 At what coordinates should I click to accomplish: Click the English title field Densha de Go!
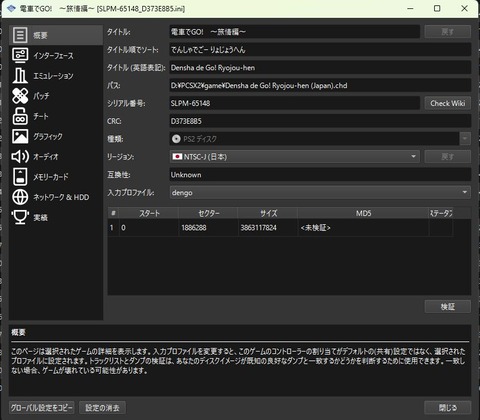pyautogui.click(x=320, y=68)
